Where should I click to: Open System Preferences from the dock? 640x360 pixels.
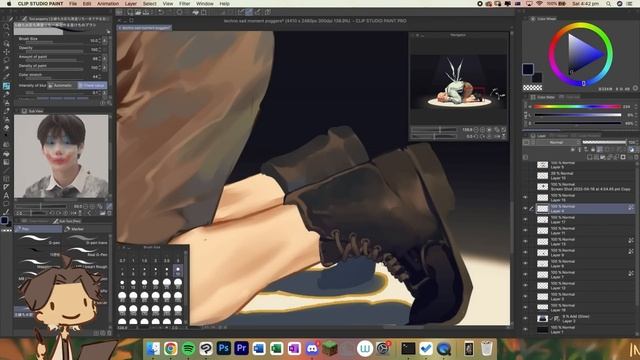point(382,349)
